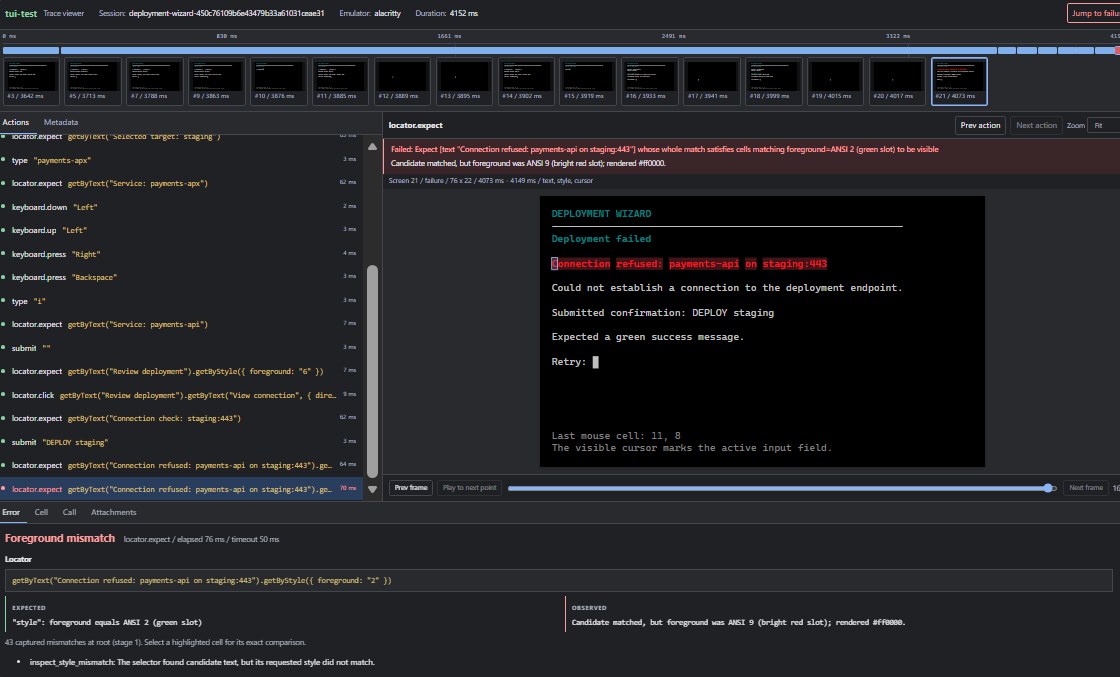
Task: Click the actions list scroll-up arrow
Action: 372,146
